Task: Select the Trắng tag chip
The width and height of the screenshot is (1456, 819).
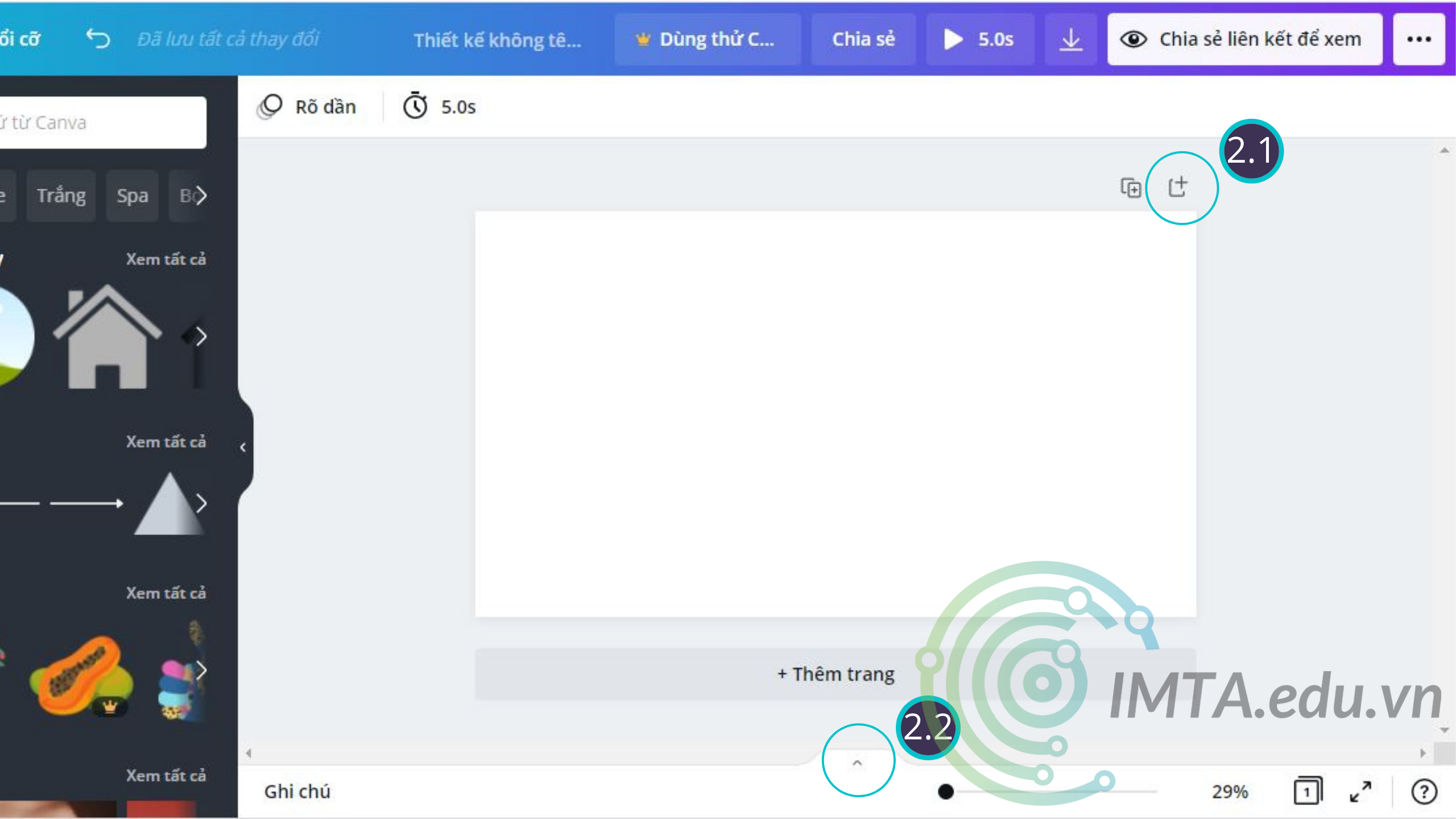Action: pyautogui.click(x=61, y=195)
